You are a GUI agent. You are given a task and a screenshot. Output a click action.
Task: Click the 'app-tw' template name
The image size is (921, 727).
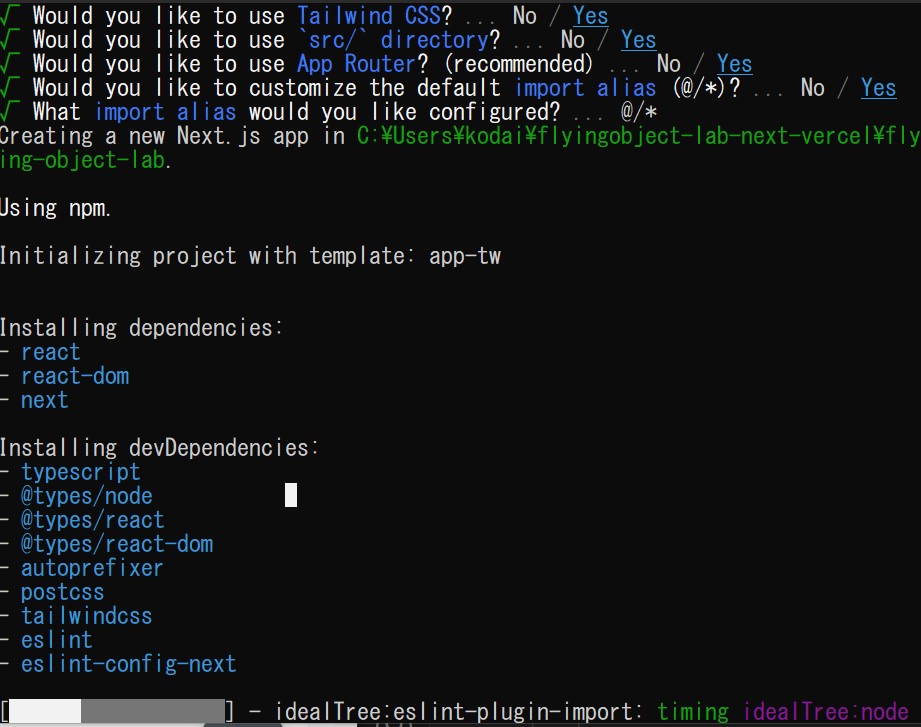465,256
